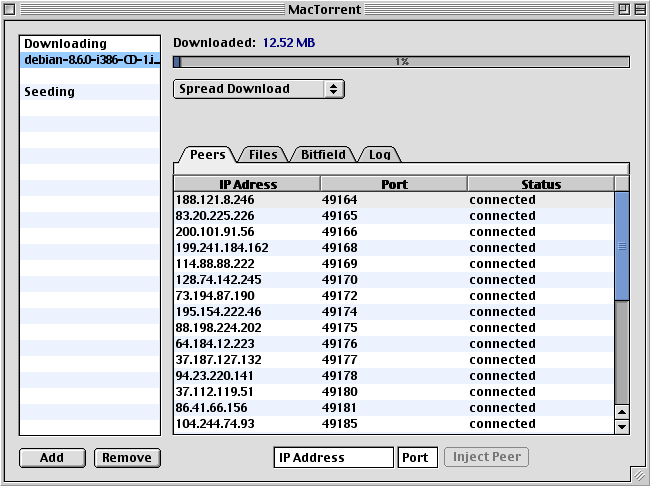Viewport: 650px width, 486px height.
Task: Click the MacTorrent title bar text
Action: tap(325, 9)
